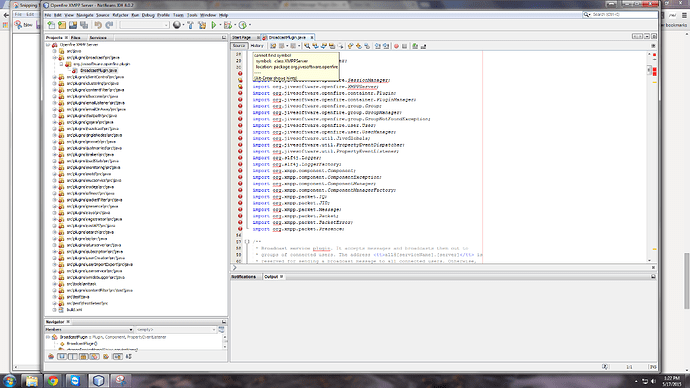
Task: Open the Navigator Members dropdown
Action: click(89, 329)
